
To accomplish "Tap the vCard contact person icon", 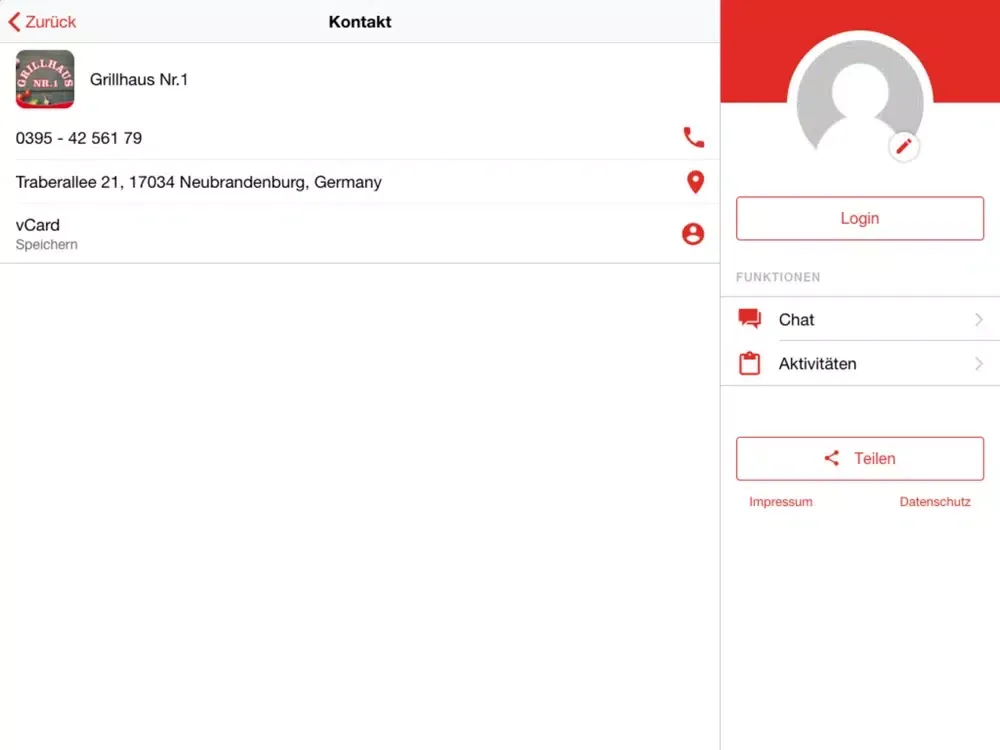I will [x=693, y=234].
